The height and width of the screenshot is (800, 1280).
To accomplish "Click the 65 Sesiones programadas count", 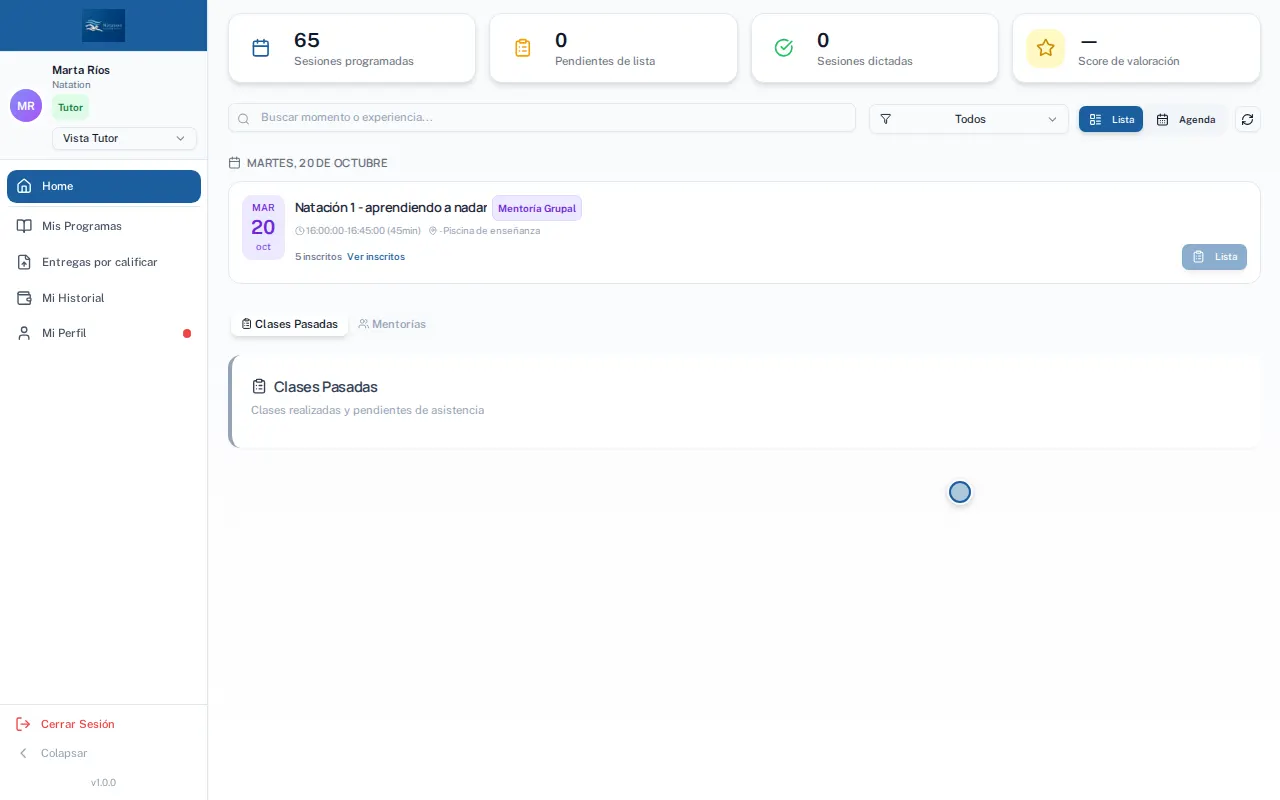I will [307, 40].
